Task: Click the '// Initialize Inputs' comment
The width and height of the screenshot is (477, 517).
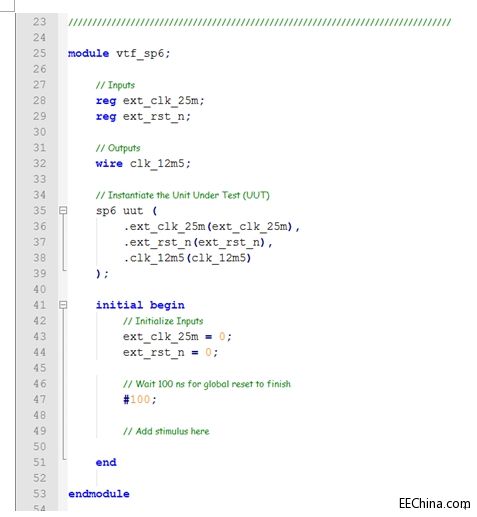Action: (x=163, y=321)
